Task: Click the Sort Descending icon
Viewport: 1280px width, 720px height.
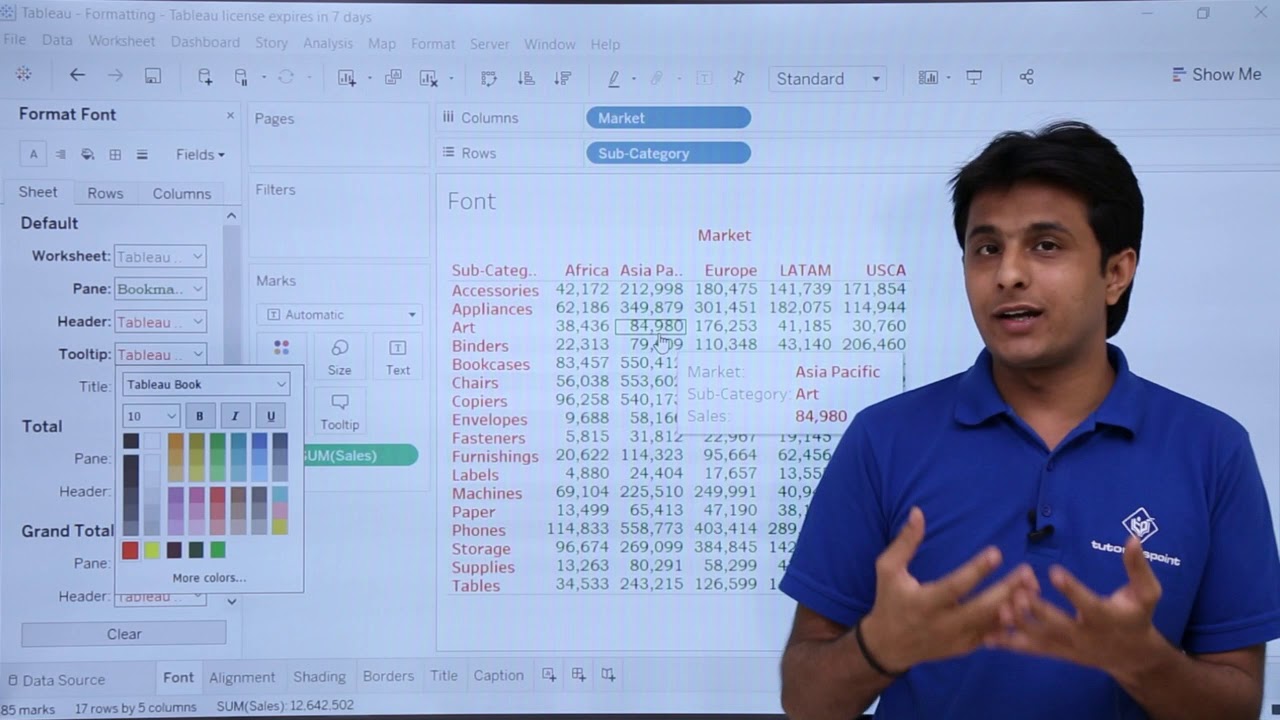Action: [x=563, y=77]
